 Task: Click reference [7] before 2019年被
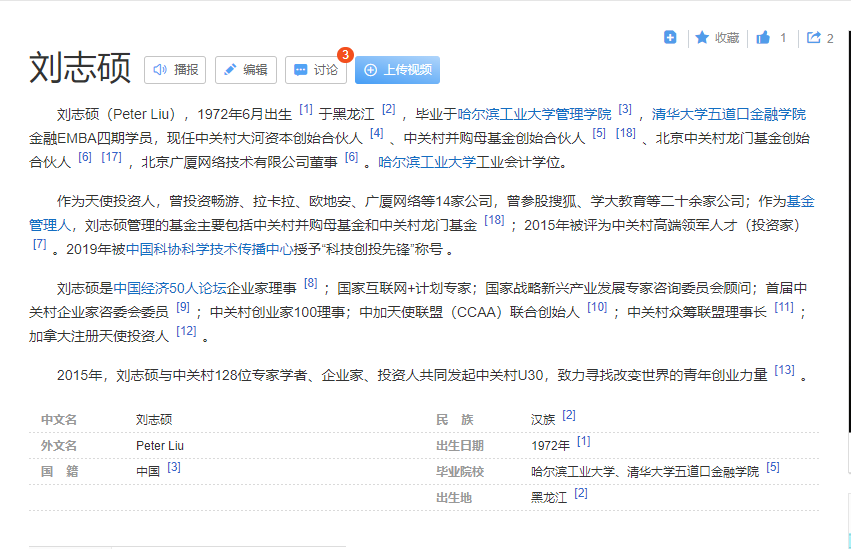coord(40,244)
